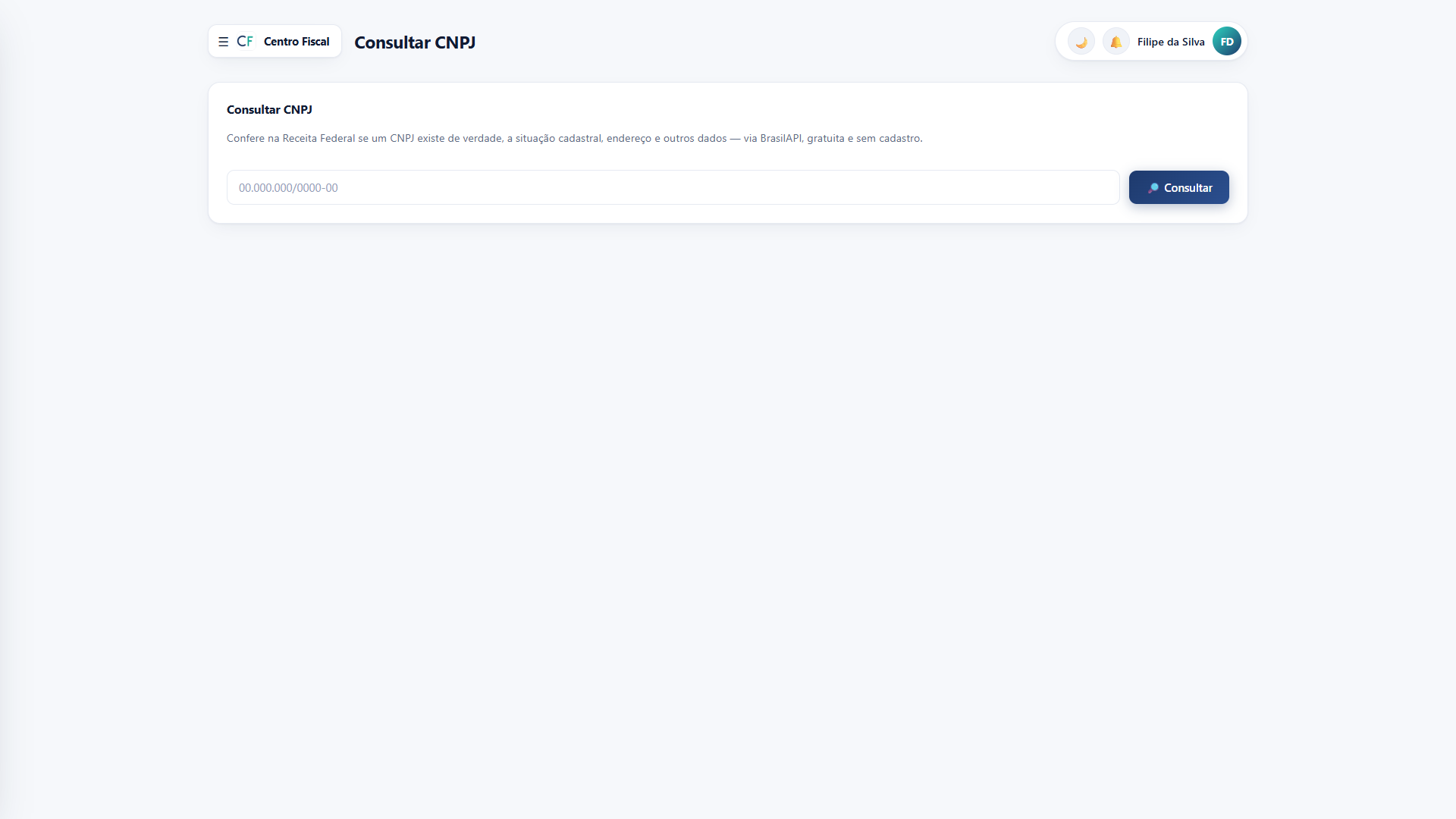1456x819 pixels.
Task: Open the hamburger menu icon
Action: coord(223,42)
